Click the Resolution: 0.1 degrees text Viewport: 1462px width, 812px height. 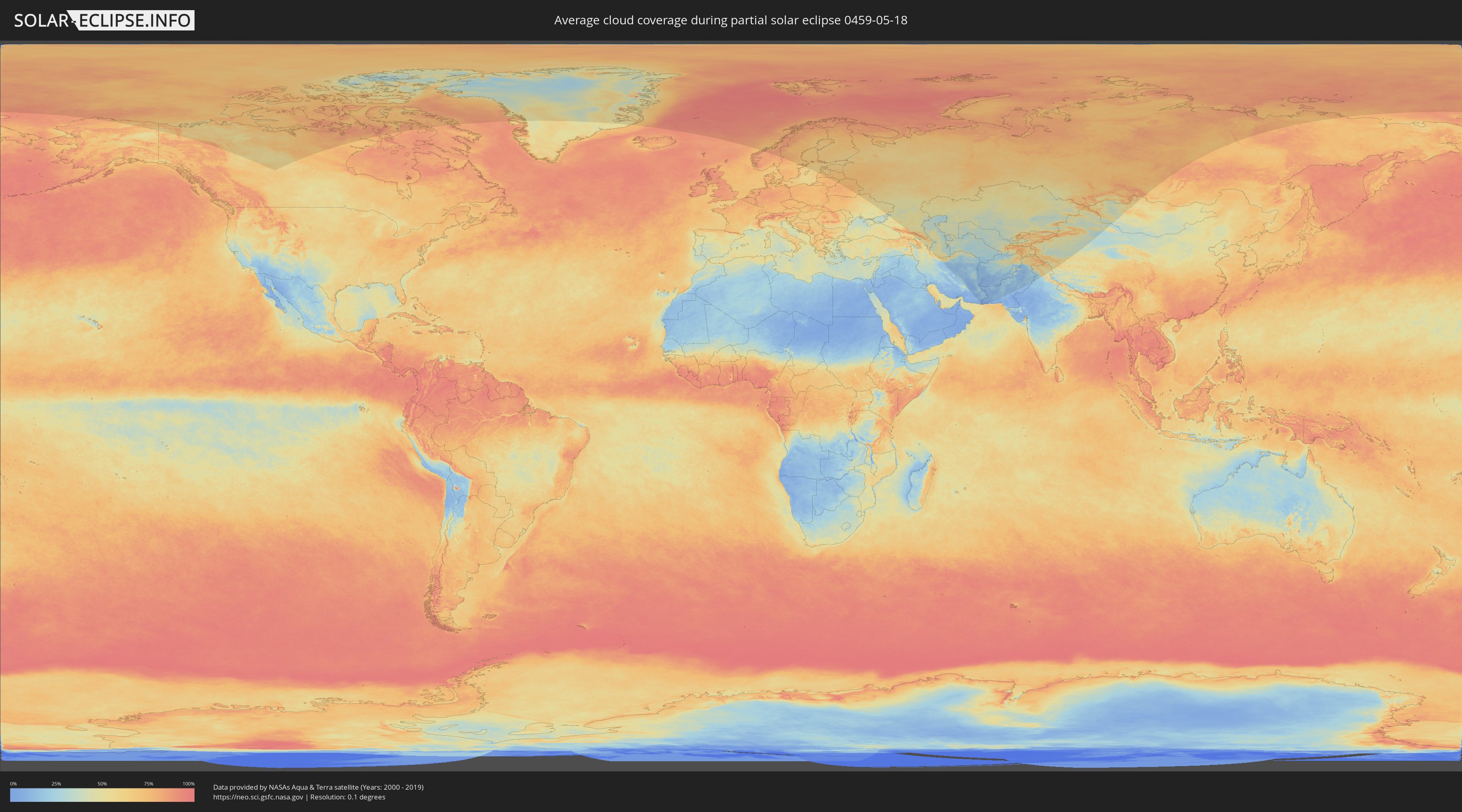pos(347,797)
